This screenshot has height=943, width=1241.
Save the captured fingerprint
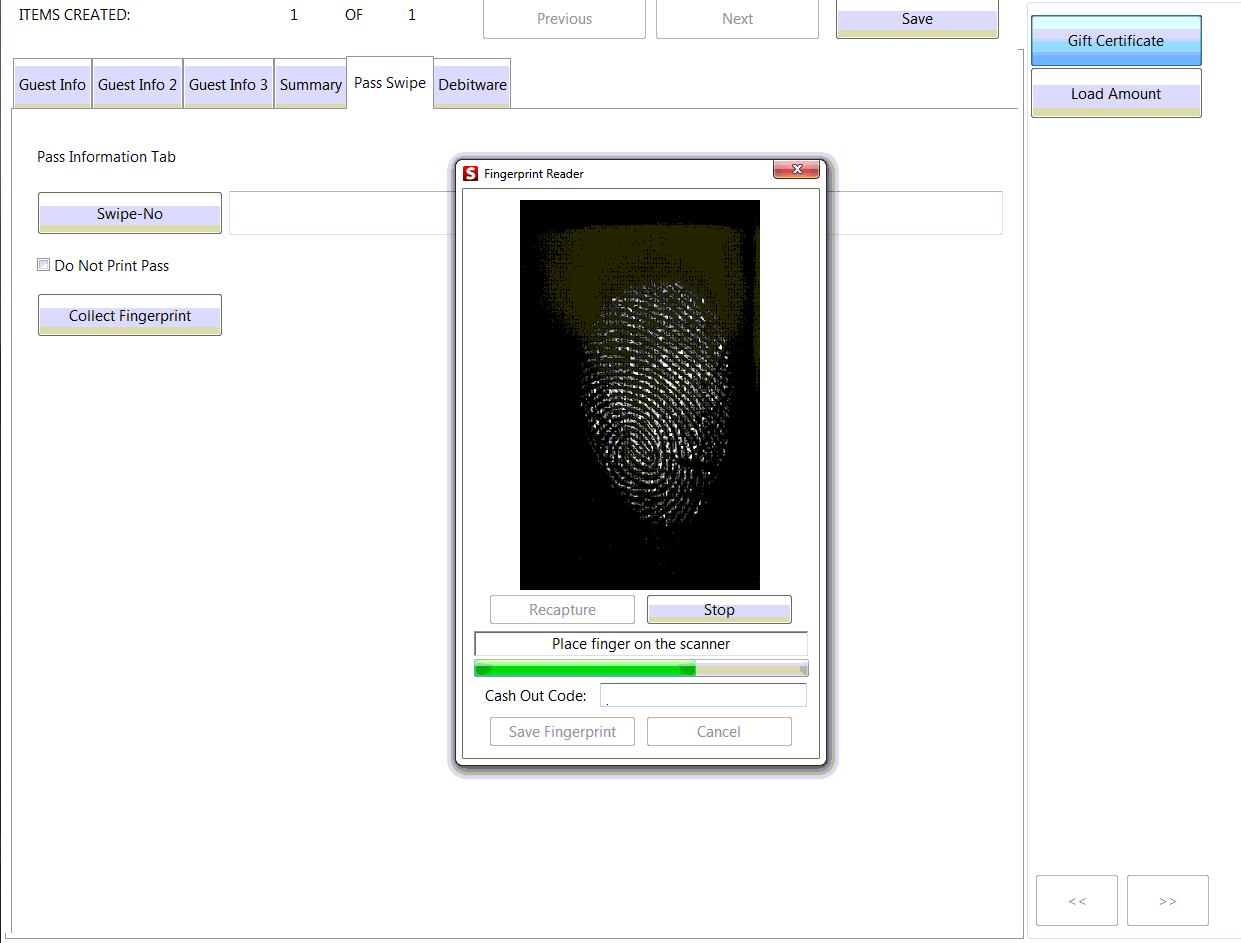[561, 731]
